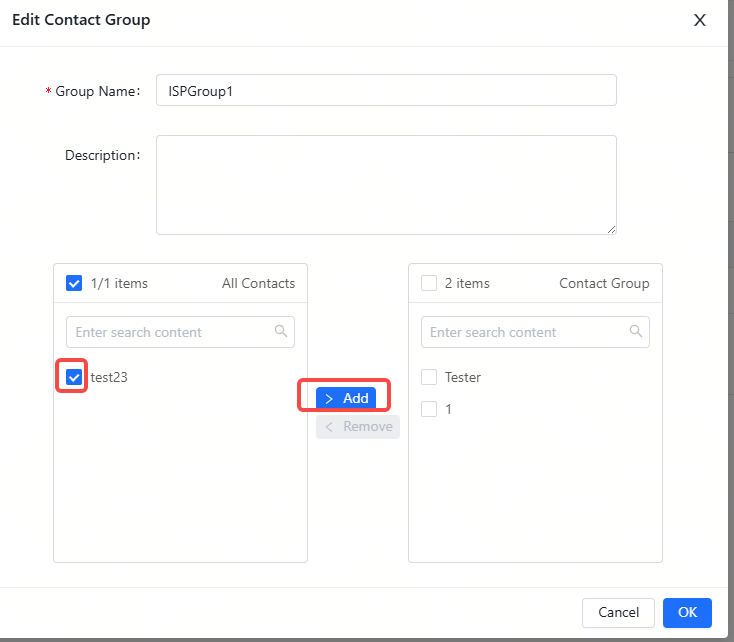
Task: Uncheck the test23 contact checkbox
Action: pyautogui.click(x=74, y=378)
